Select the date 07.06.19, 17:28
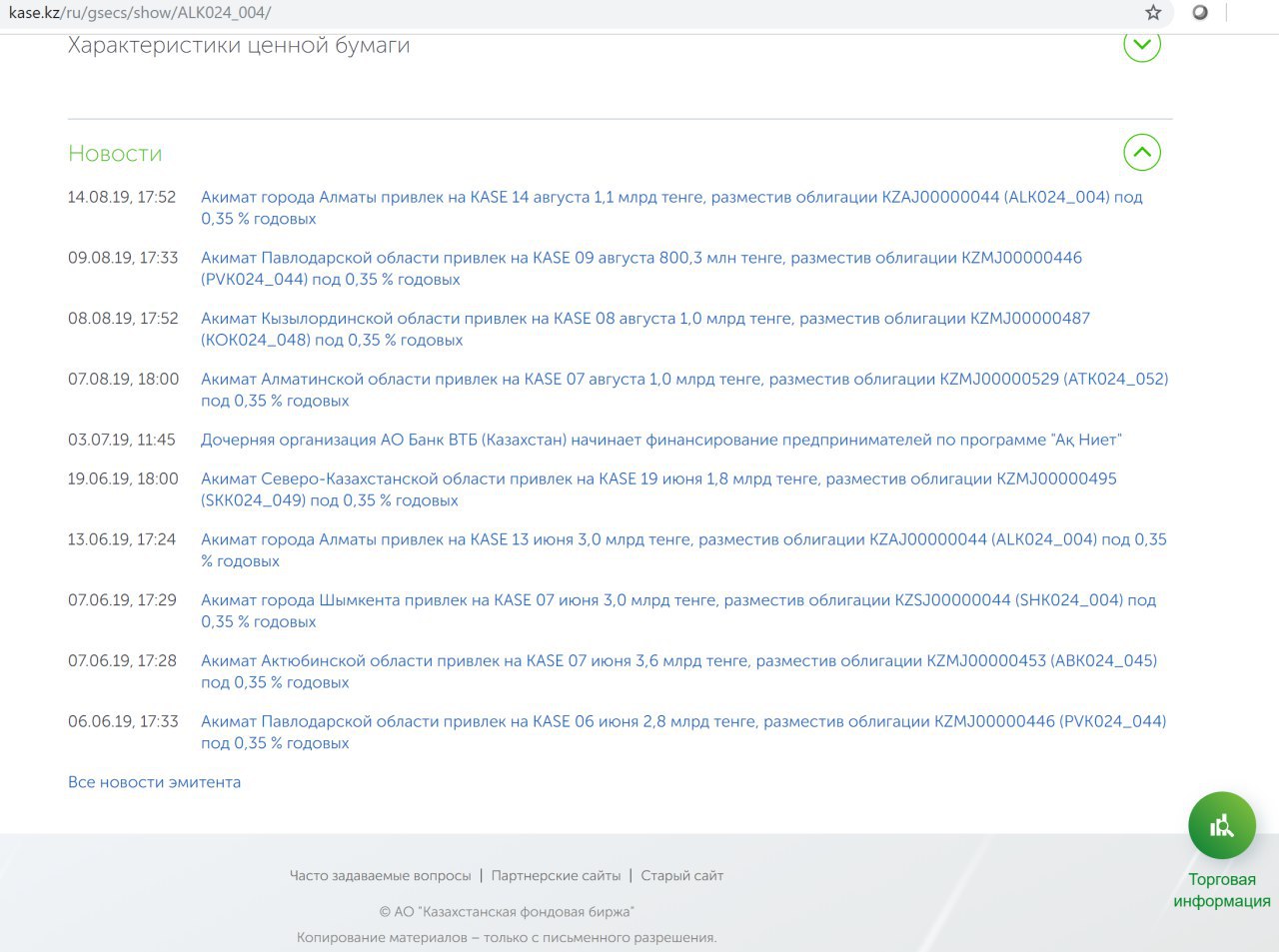 tap(122, 661)
